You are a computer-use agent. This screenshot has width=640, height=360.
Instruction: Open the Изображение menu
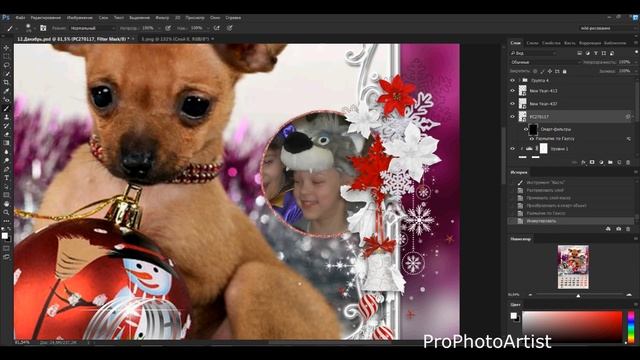(x=80, y=18)
